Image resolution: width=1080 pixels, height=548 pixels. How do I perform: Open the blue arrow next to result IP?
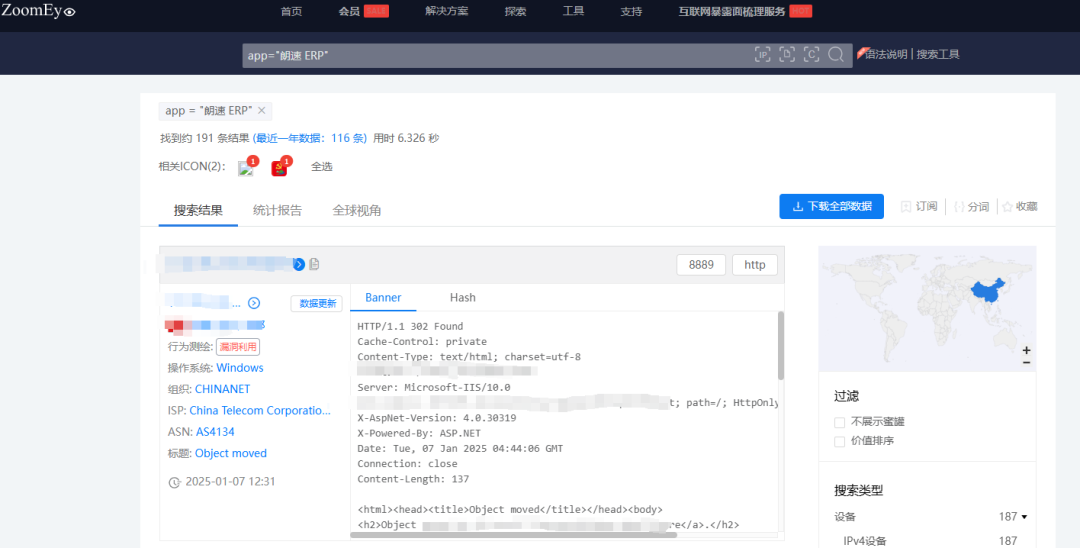pos(299,264)
